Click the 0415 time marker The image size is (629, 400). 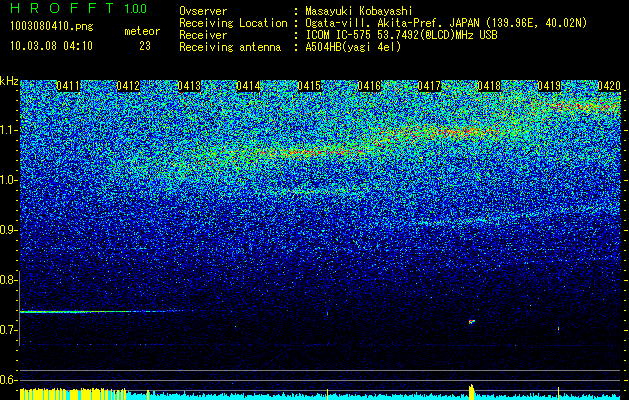click(309, 86)
